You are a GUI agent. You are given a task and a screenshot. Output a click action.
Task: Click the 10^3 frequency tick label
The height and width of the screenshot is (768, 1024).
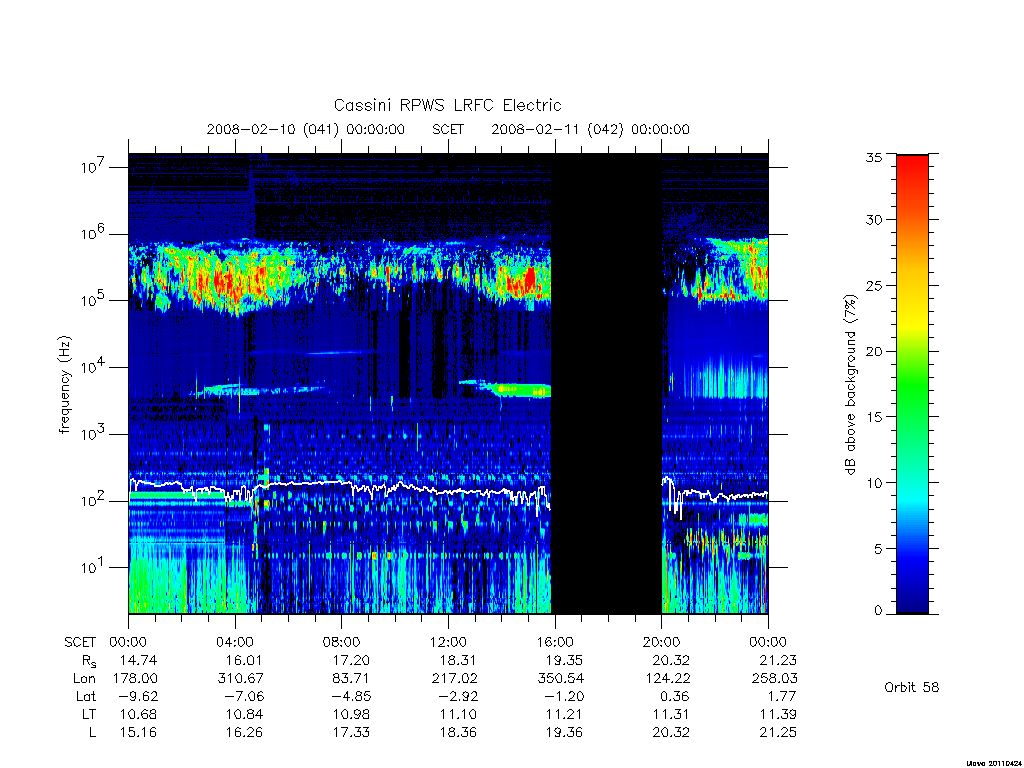click(94, 434)
